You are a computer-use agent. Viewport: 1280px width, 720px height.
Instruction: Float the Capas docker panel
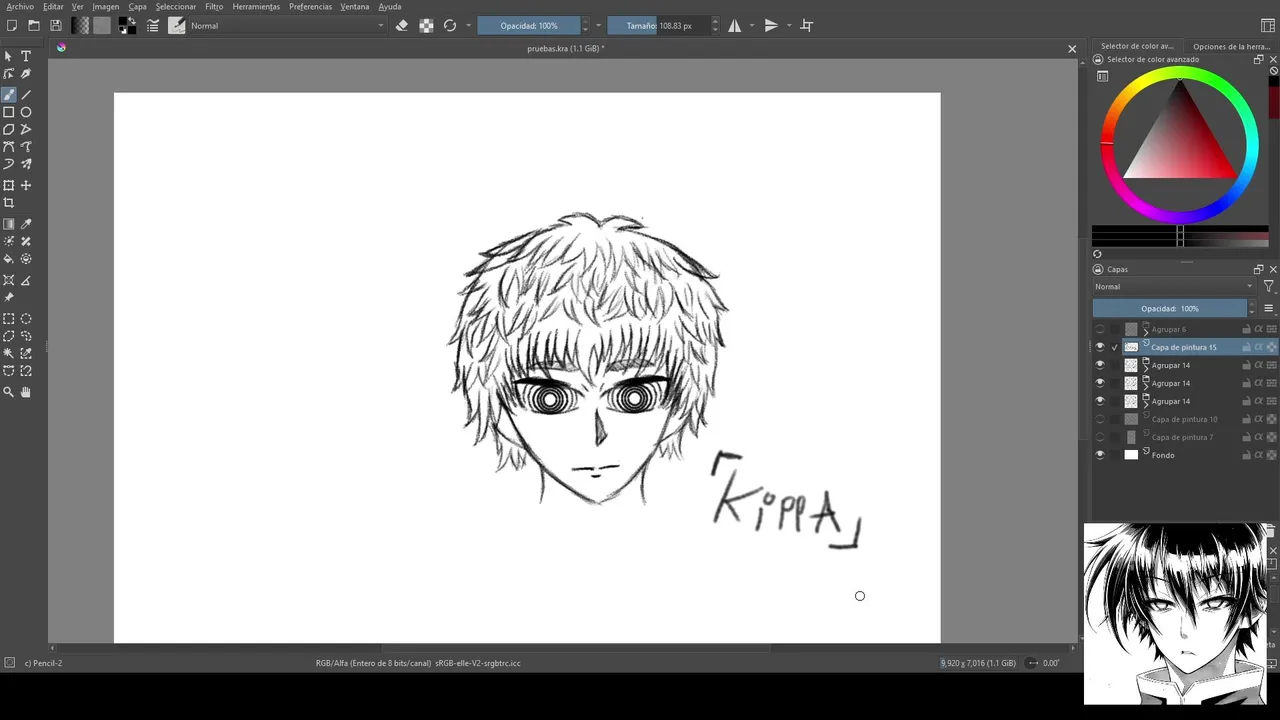[1258, 269]
